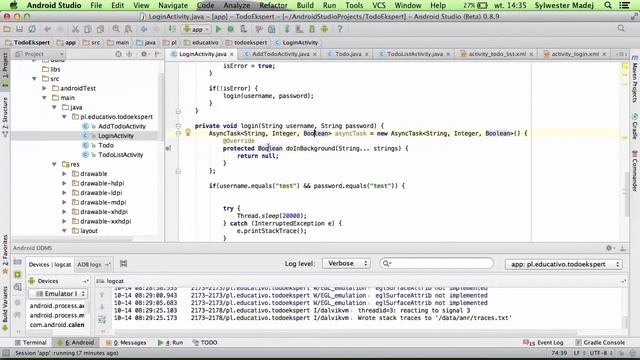
Task: Click the Replace toolbar icon
Action: click(128, 29)
